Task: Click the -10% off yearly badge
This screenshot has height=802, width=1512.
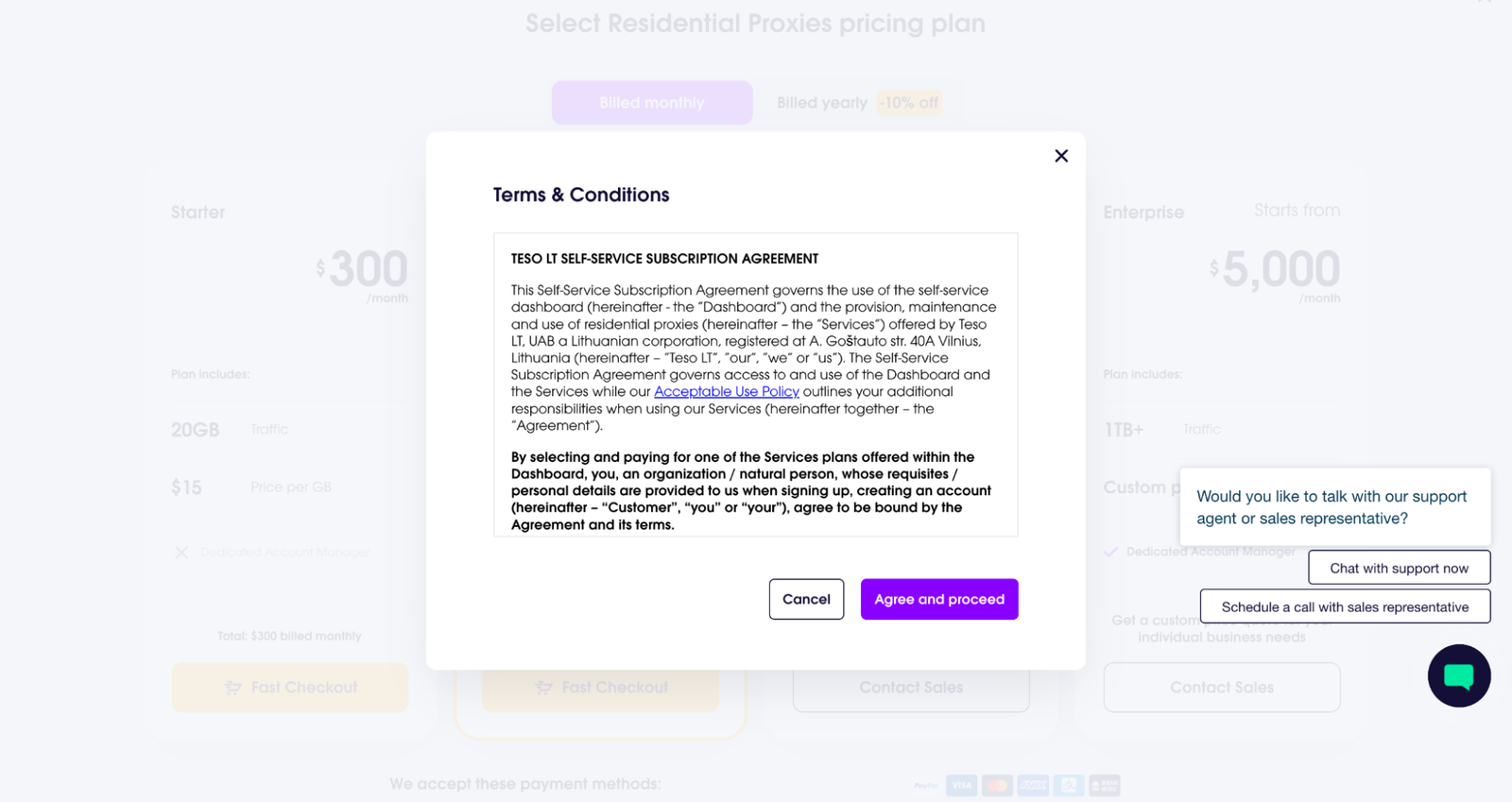Action: 909,103
